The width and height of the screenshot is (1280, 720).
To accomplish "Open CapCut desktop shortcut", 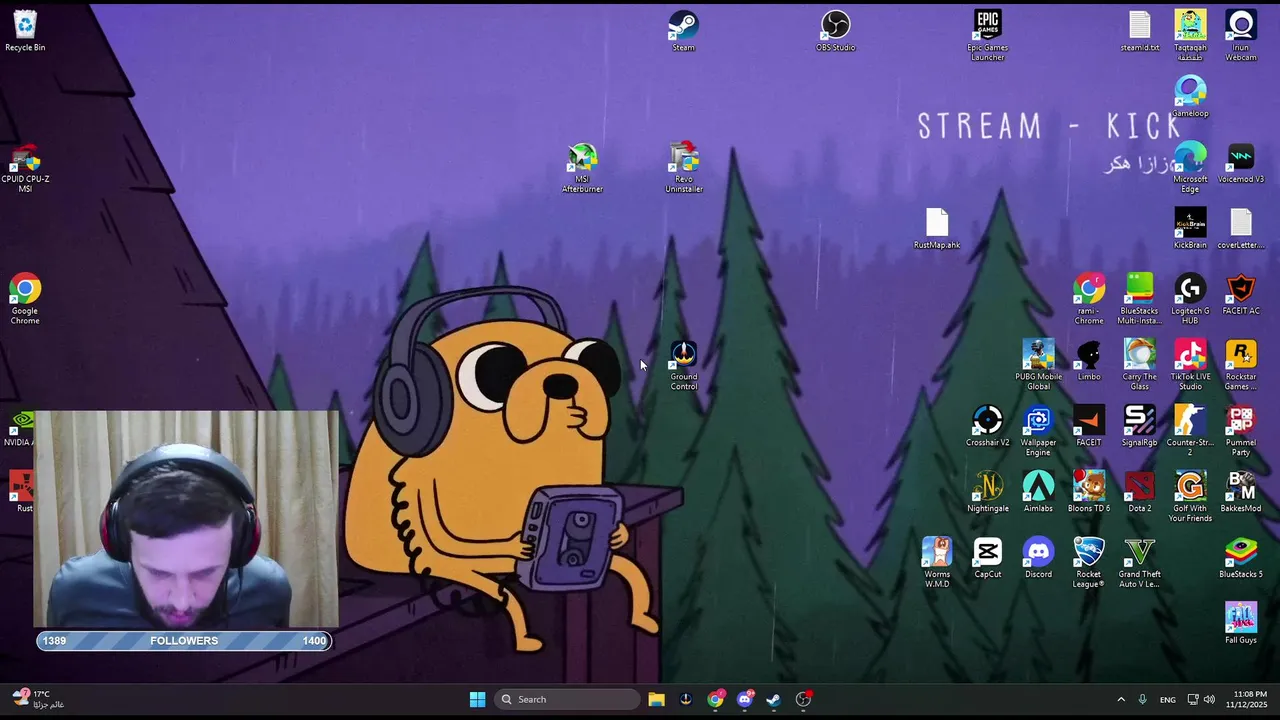I will (x=987, y=558).
